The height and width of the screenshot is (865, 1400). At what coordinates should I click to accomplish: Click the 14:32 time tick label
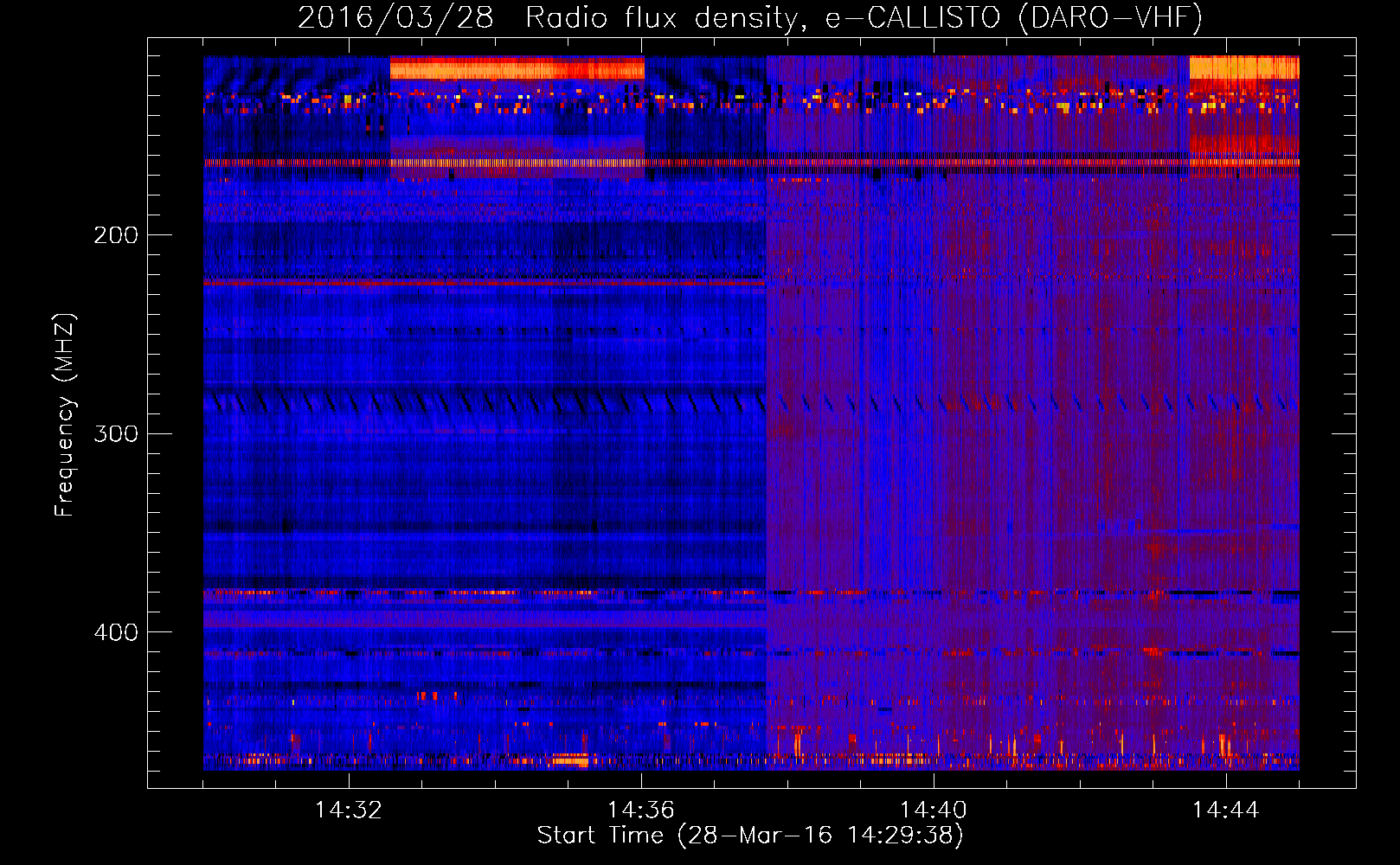pyautogui.click(x=349, y=811)
